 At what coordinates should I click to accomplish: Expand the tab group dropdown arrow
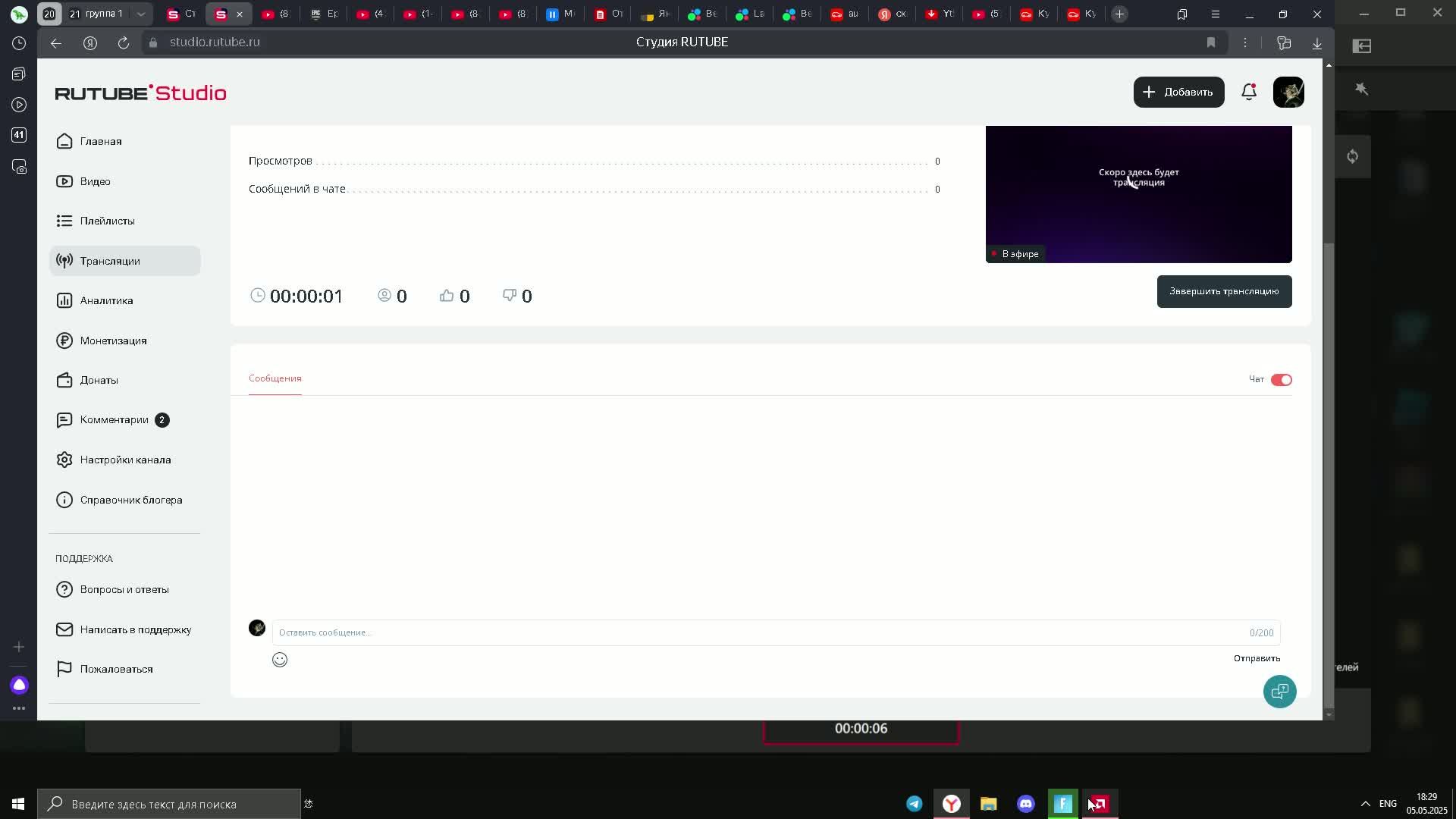pos(141,14)
